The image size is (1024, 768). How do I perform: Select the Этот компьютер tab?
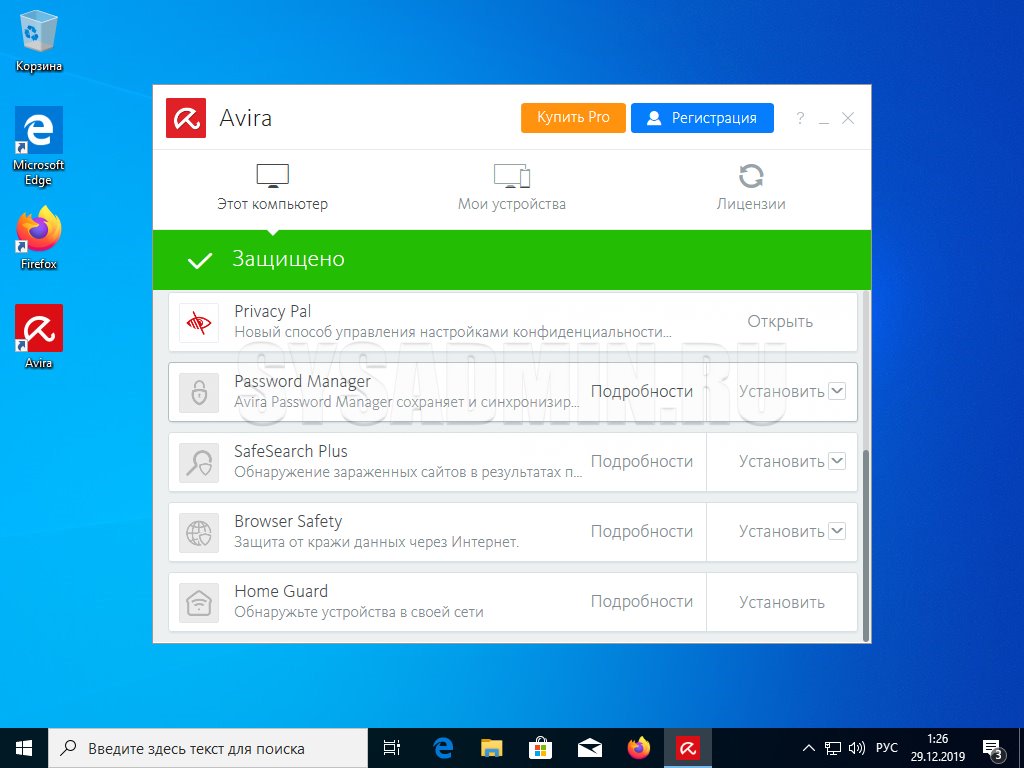pyautogui.click(x=272, y=188)
